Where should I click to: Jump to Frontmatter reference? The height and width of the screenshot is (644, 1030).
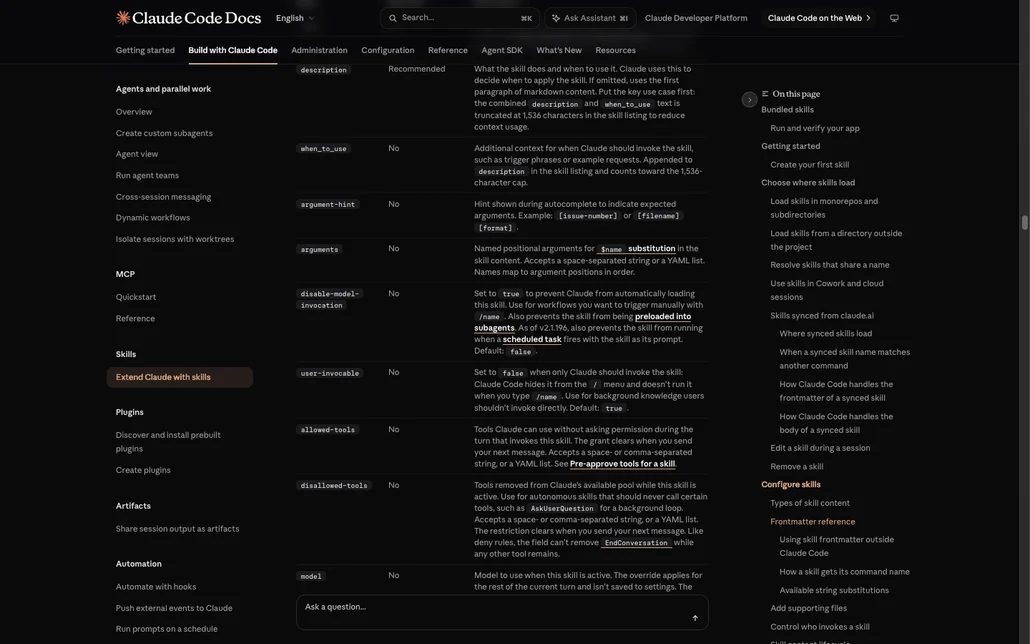click(813, 522)
